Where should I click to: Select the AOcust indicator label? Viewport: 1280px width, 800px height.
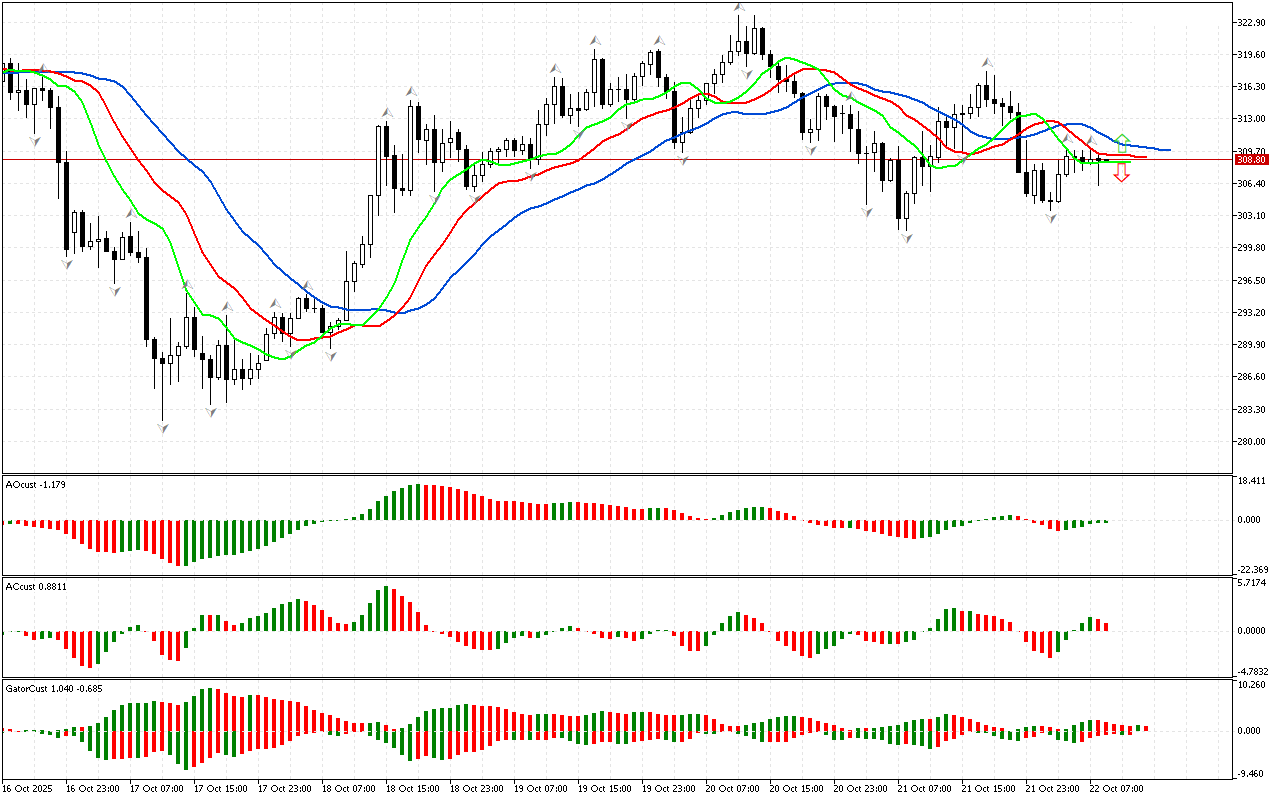[36, 485]
